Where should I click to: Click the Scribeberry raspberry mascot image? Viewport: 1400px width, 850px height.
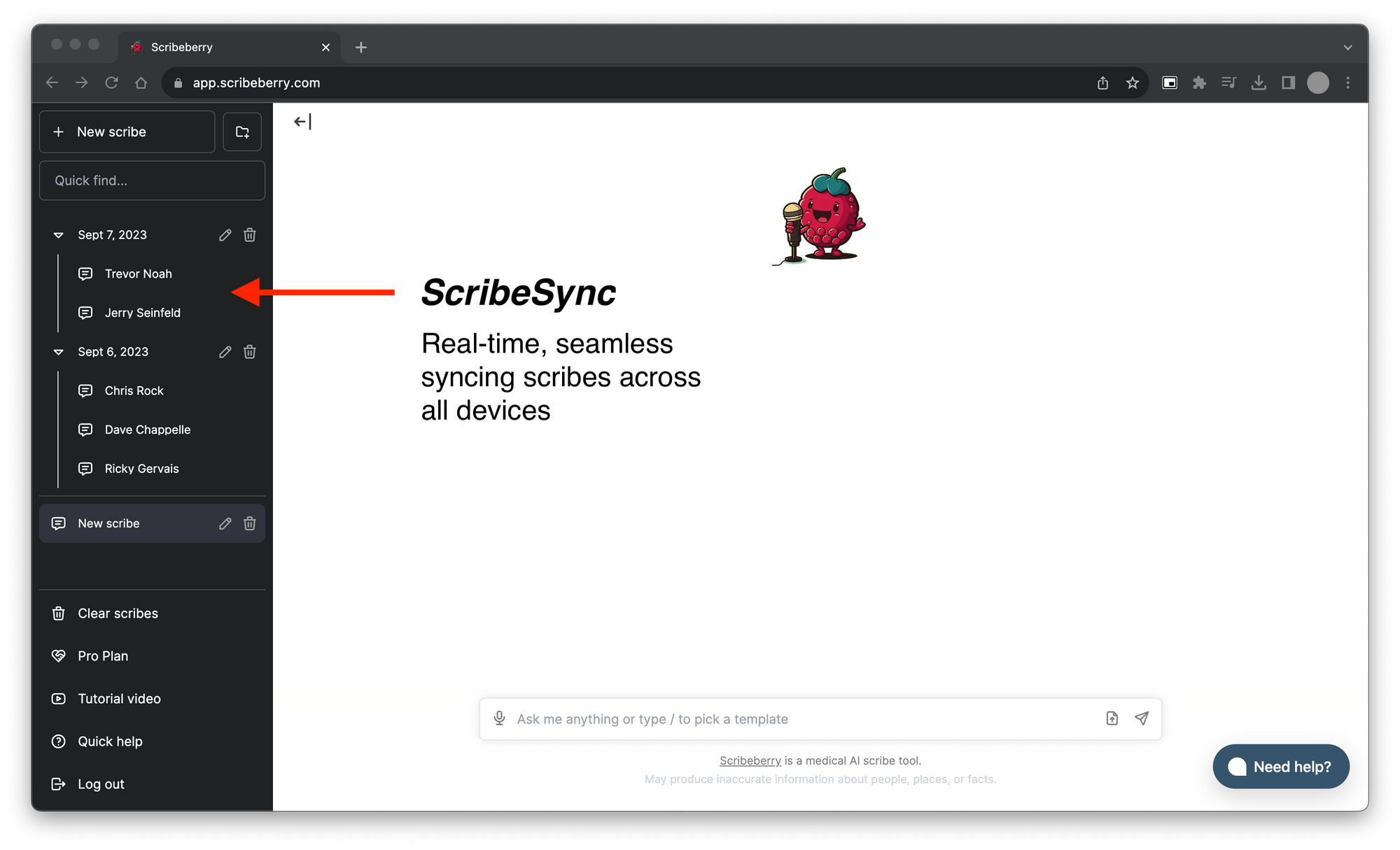(820, 216)
